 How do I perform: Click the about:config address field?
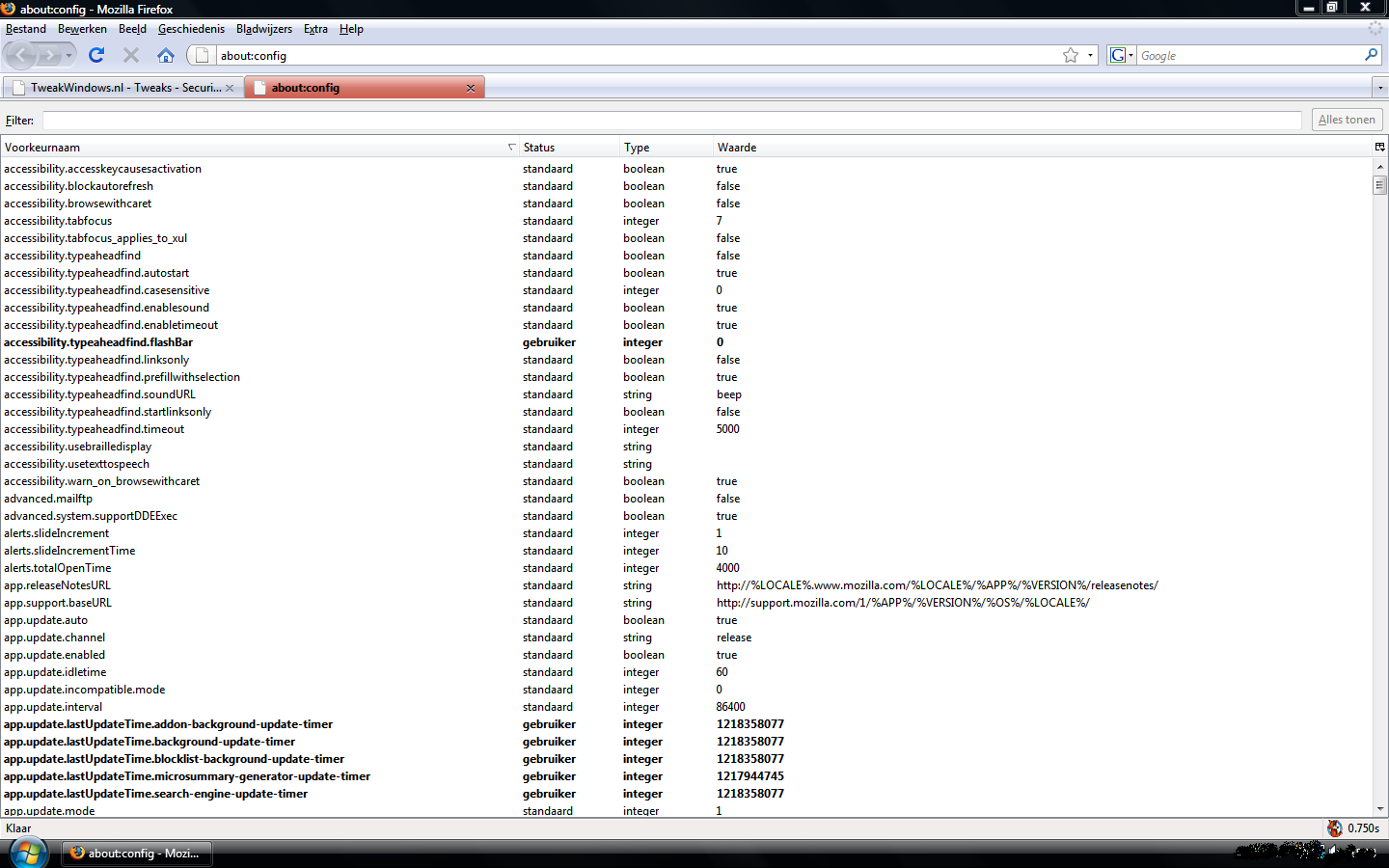[x=637, y=56]
